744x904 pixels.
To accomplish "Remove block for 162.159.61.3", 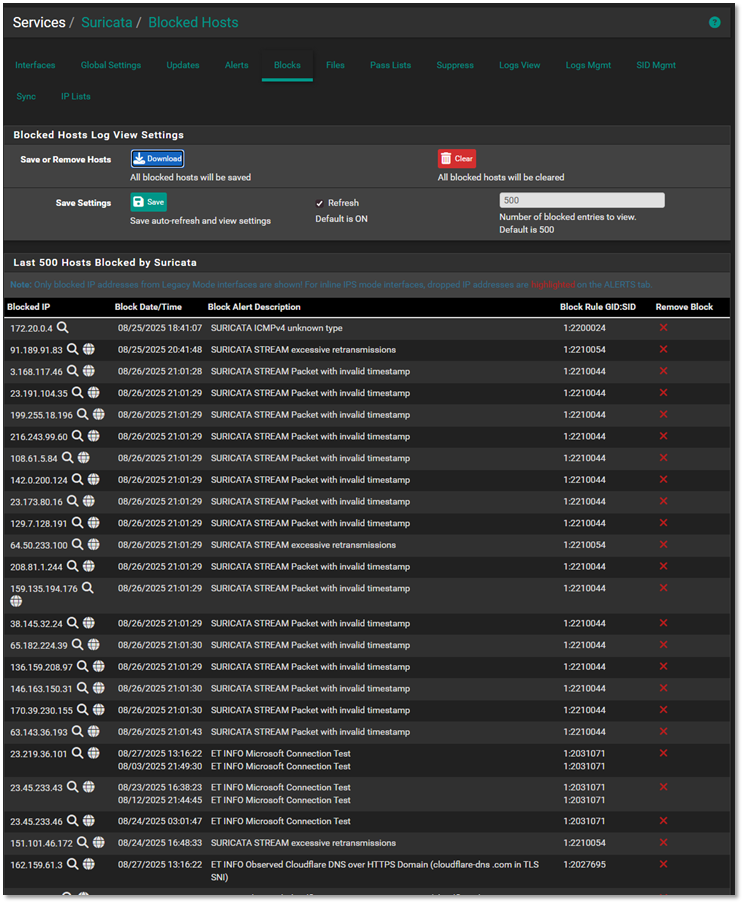I will (x=664, y=864).
